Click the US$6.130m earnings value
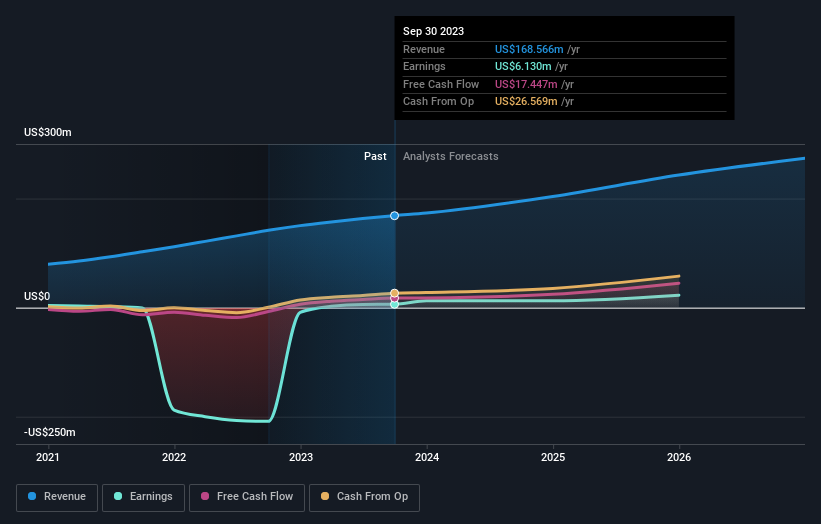The width and height of the screenshot is (821, 524). click(523, 66)
